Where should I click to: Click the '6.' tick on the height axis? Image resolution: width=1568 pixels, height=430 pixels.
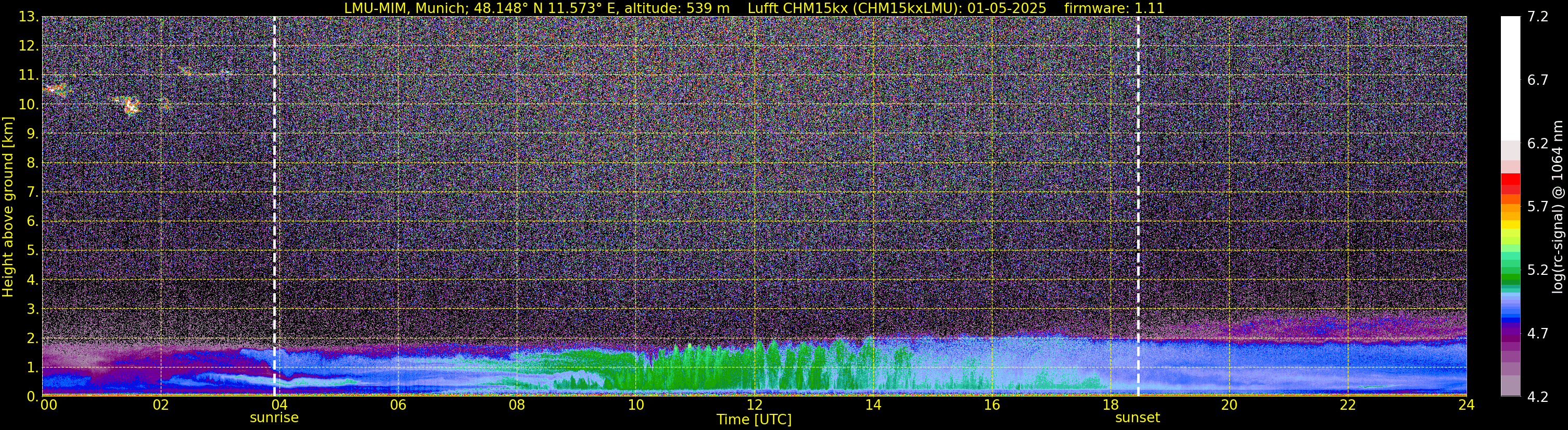[32, 222]
